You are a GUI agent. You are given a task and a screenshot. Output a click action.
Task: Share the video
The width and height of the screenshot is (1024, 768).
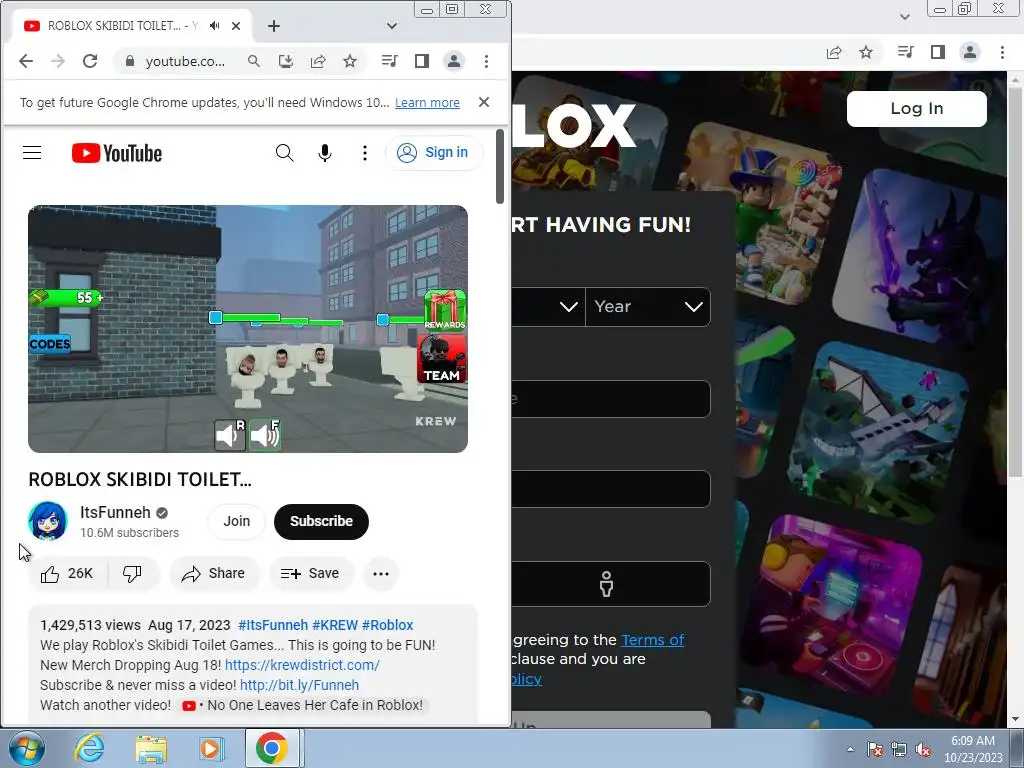click(x=214, y=573)
